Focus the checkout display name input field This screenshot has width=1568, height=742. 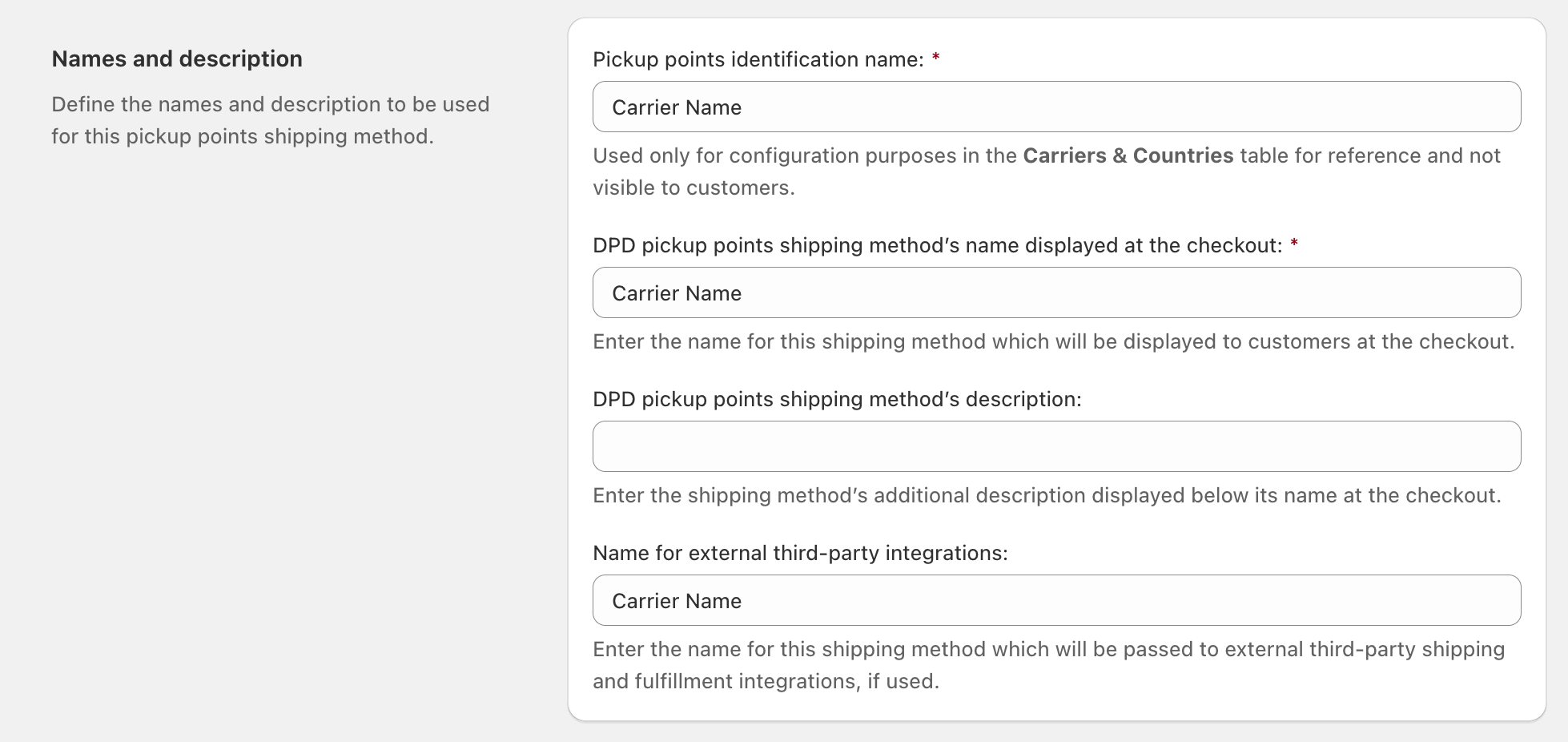[1055, 293]
